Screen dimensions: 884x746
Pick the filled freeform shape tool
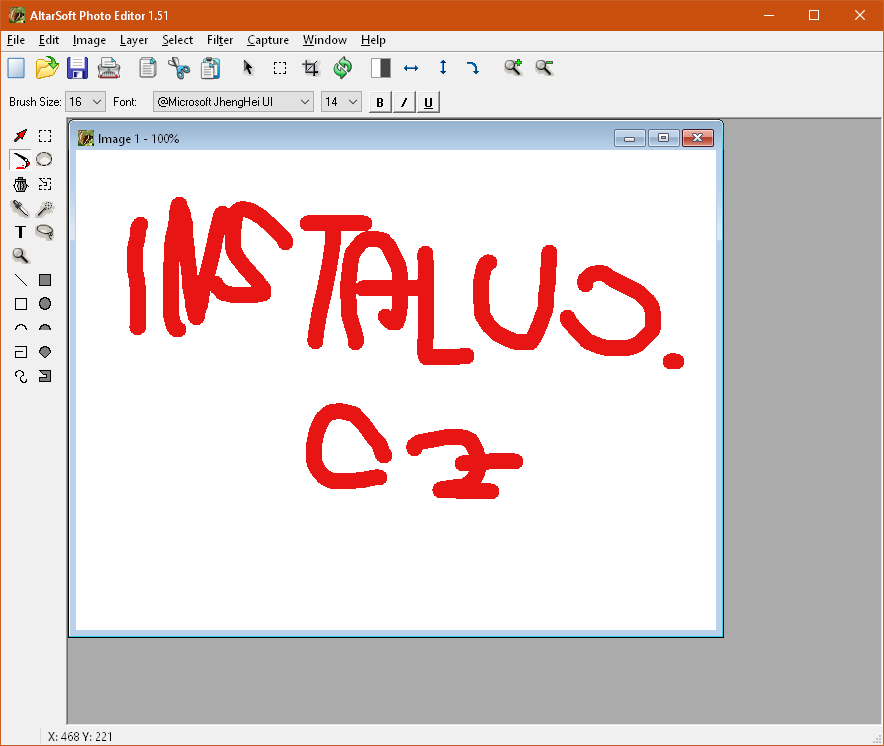point(45,376)
